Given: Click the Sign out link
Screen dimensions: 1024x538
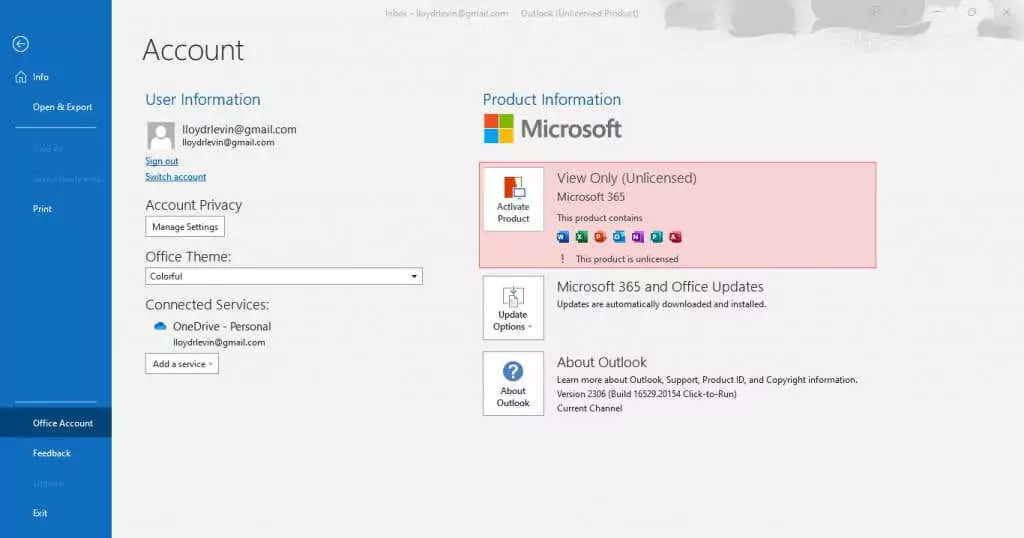Looking at the screenshot, I should tap(161, 161).
